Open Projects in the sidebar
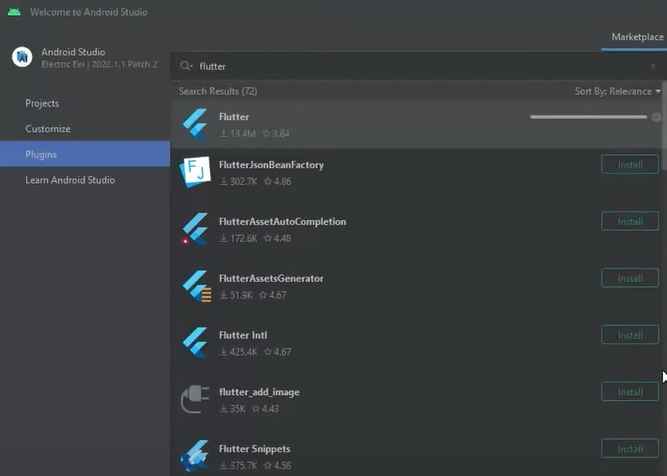The image size is (667, 476). (42, 103)
